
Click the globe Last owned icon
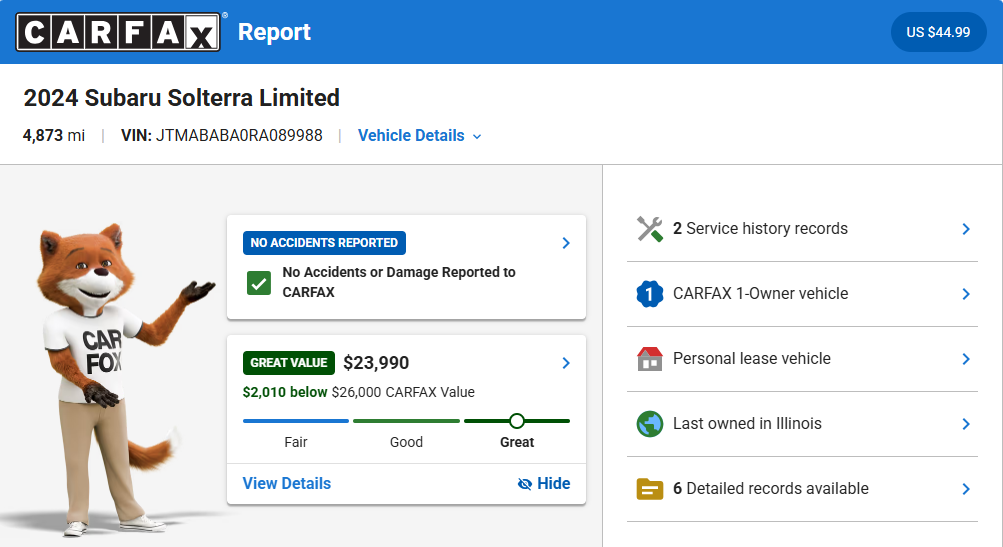point(650,424)
